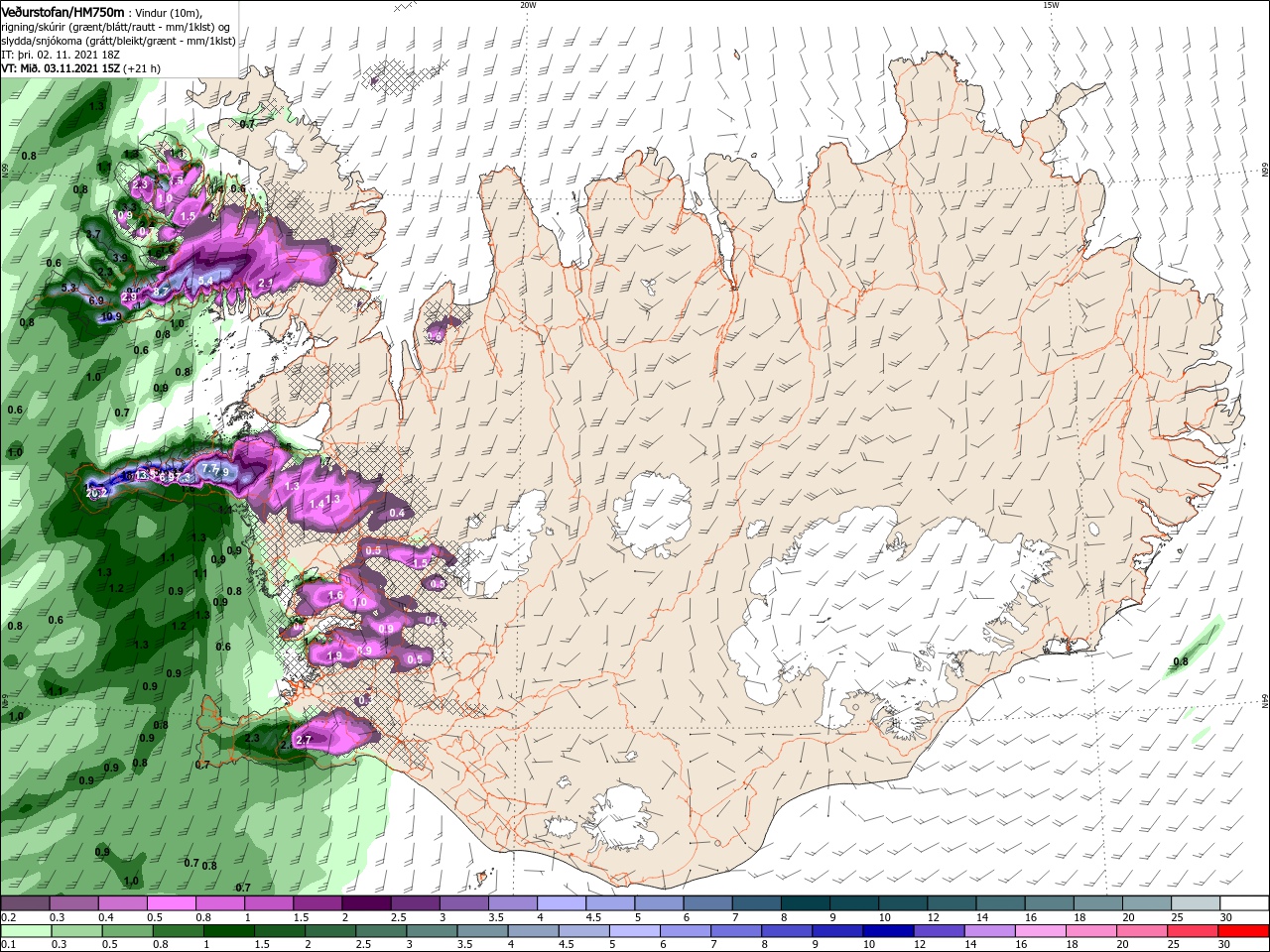The image size is (1270, 952).
Task: Click the 3.7 rain value label
Action: (x=94, y=234)
